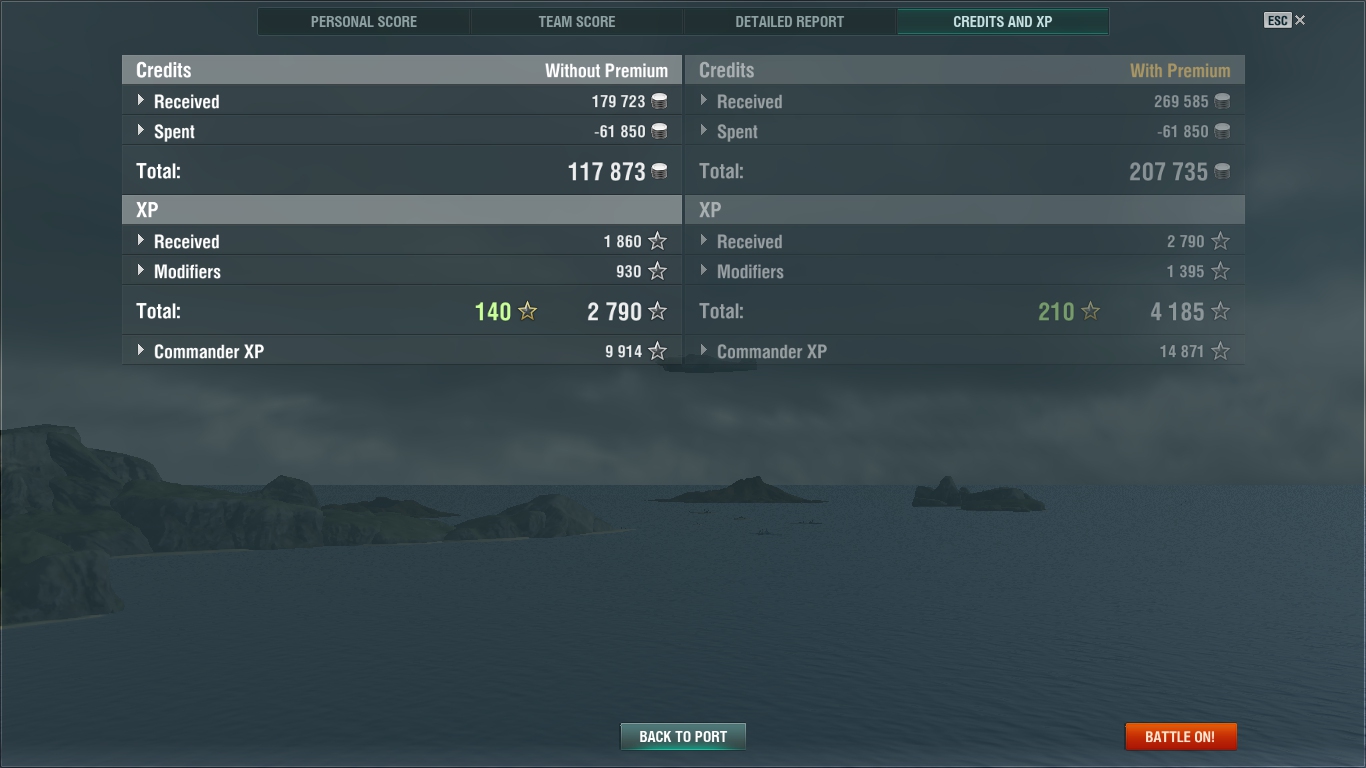Expand Spent credits row without premium
This screenshot has height=768, width=1366.
pyautogui.click(x=402, y=131)
